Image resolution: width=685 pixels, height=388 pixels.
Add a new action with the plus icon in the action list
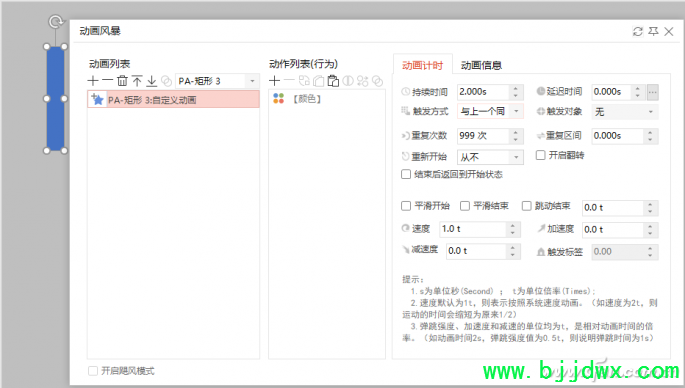pyautogui.click(x=274, y=81)
